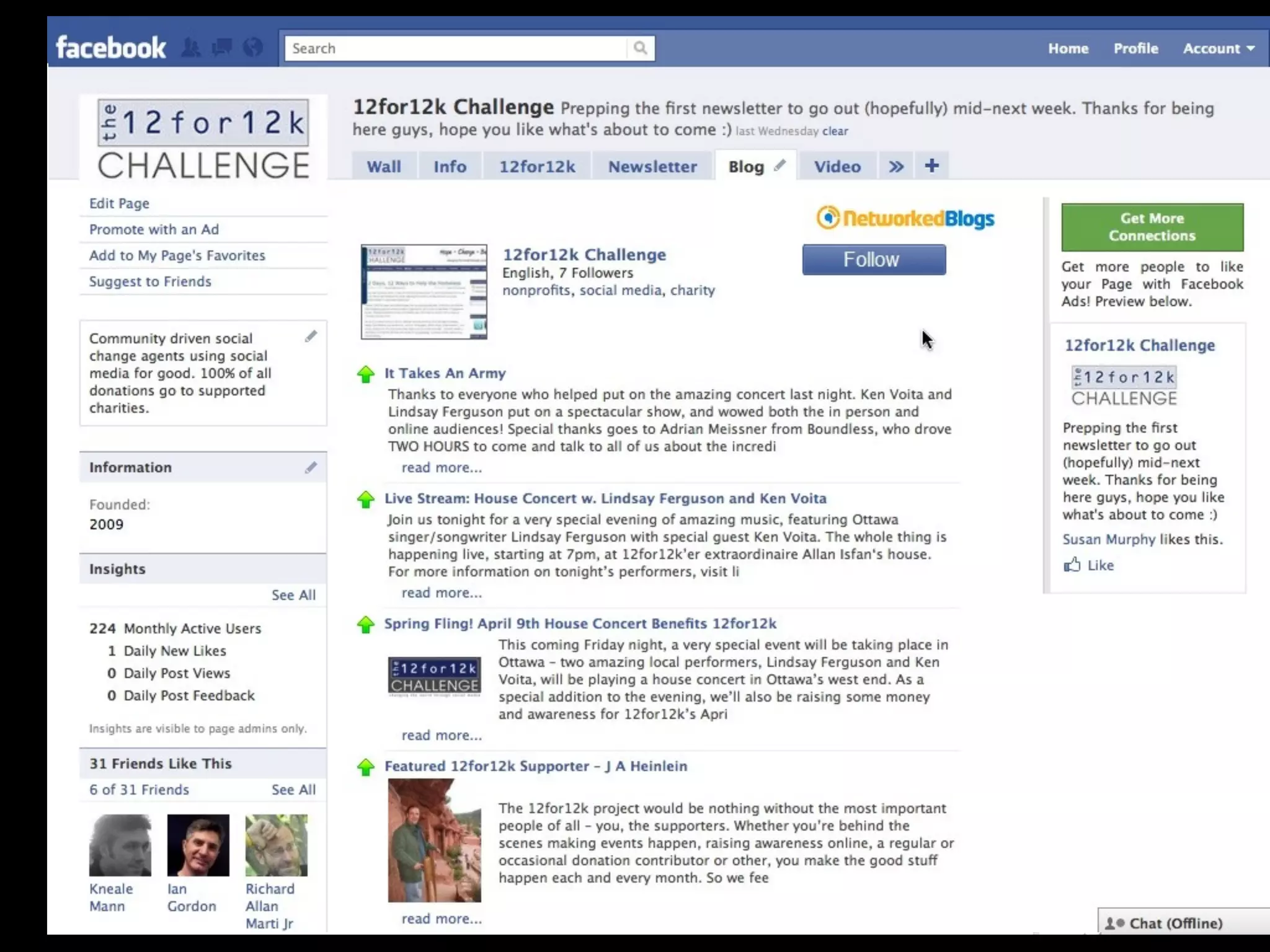The height and width of the screenshot is (952, 1270).
Task: Click the search magnifier icon
Action: click(641, 48)
